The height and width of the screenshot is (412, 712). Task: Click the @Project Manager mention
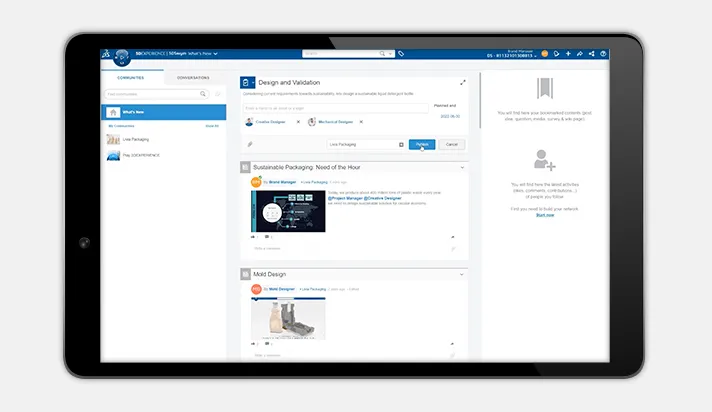pos(345,198)
